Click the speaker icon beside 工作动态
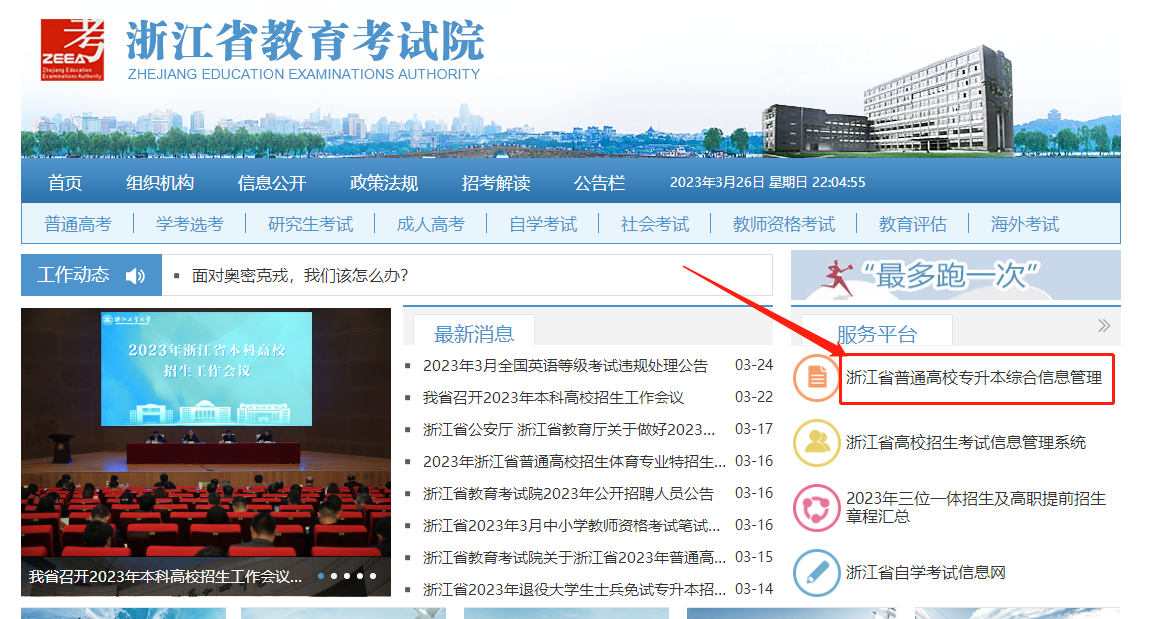 pyautogui.click(x=136, y=275)
